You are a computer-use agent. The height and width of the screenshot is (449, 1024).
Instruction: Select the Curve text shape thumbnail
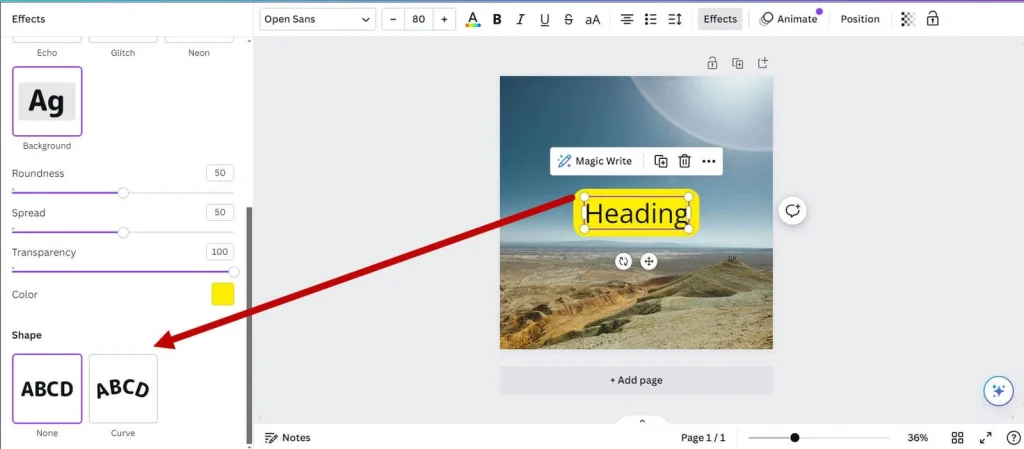pyautogui.click(x=123, y=389)
